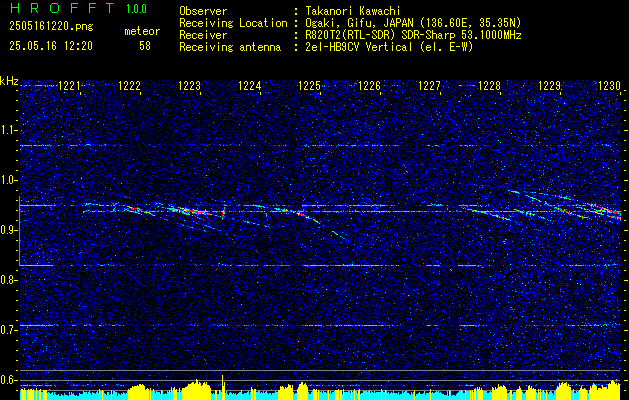This screenshot has height=400, width=629.
Task: Click the kHz axis unit label
Action: [9, 81]
